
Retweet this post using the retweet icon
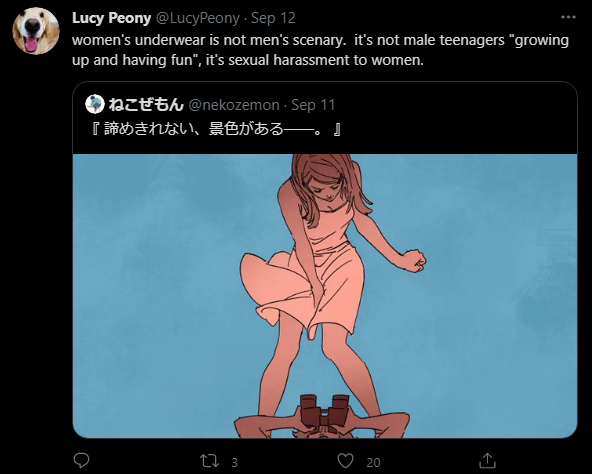pos(209,461)
